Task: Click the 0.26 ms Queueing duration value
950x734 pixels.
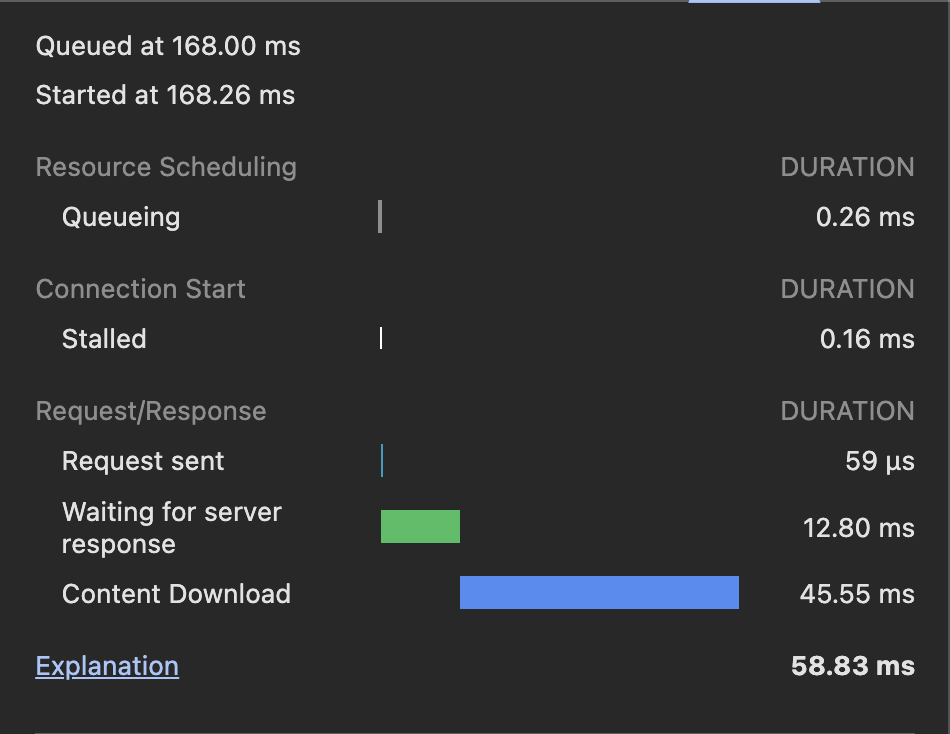Action: point(865,217)
